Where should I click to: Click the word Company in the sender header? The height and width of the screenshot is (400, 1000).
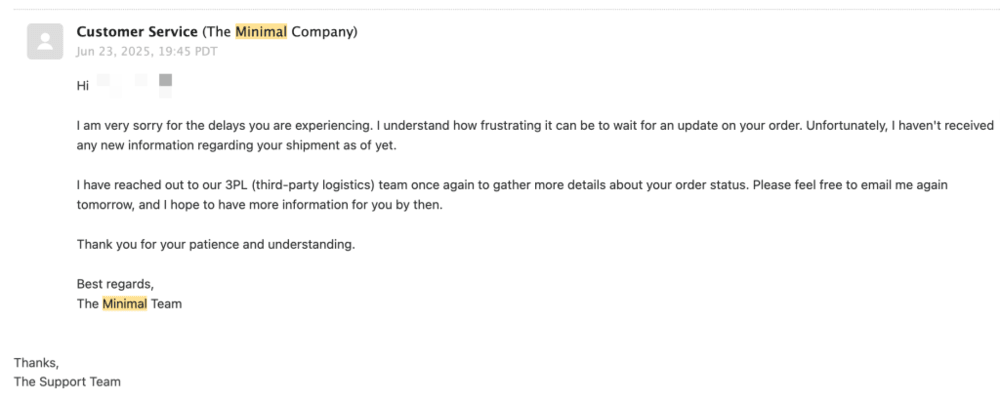(x=322, y=32)
